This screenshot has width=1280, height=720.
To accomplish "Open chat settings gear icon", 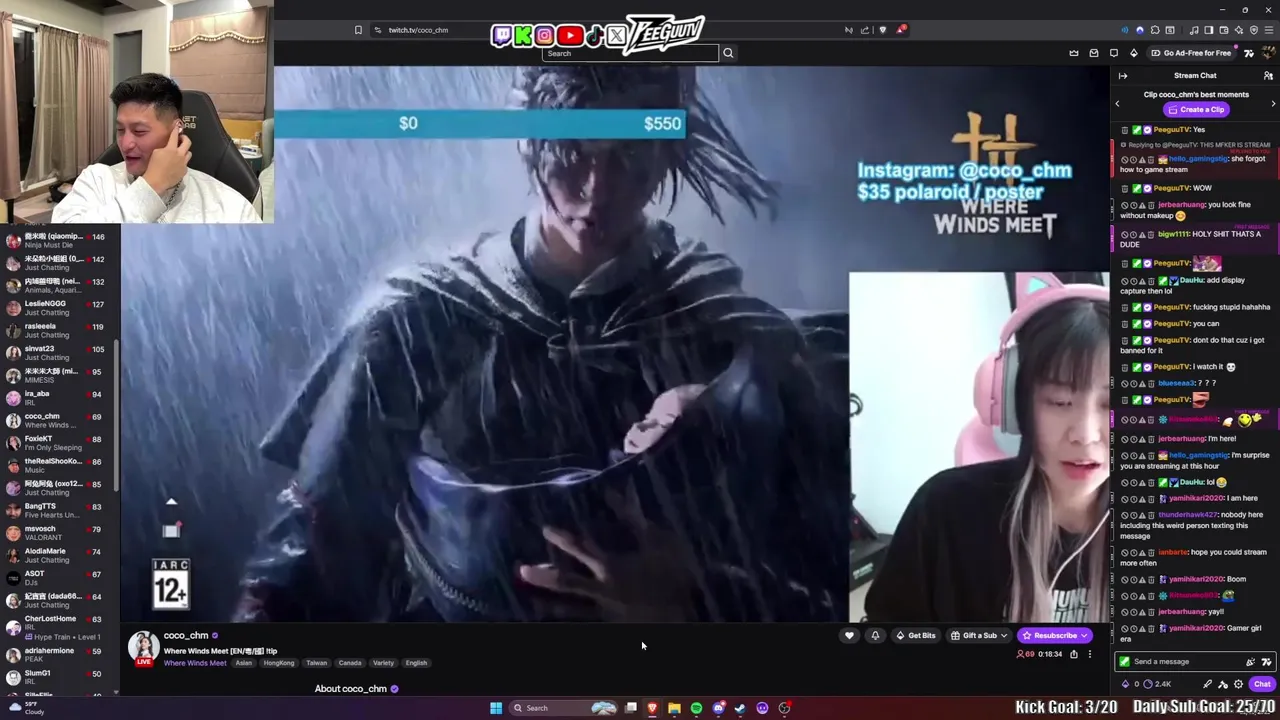I will click(1239, 684).
